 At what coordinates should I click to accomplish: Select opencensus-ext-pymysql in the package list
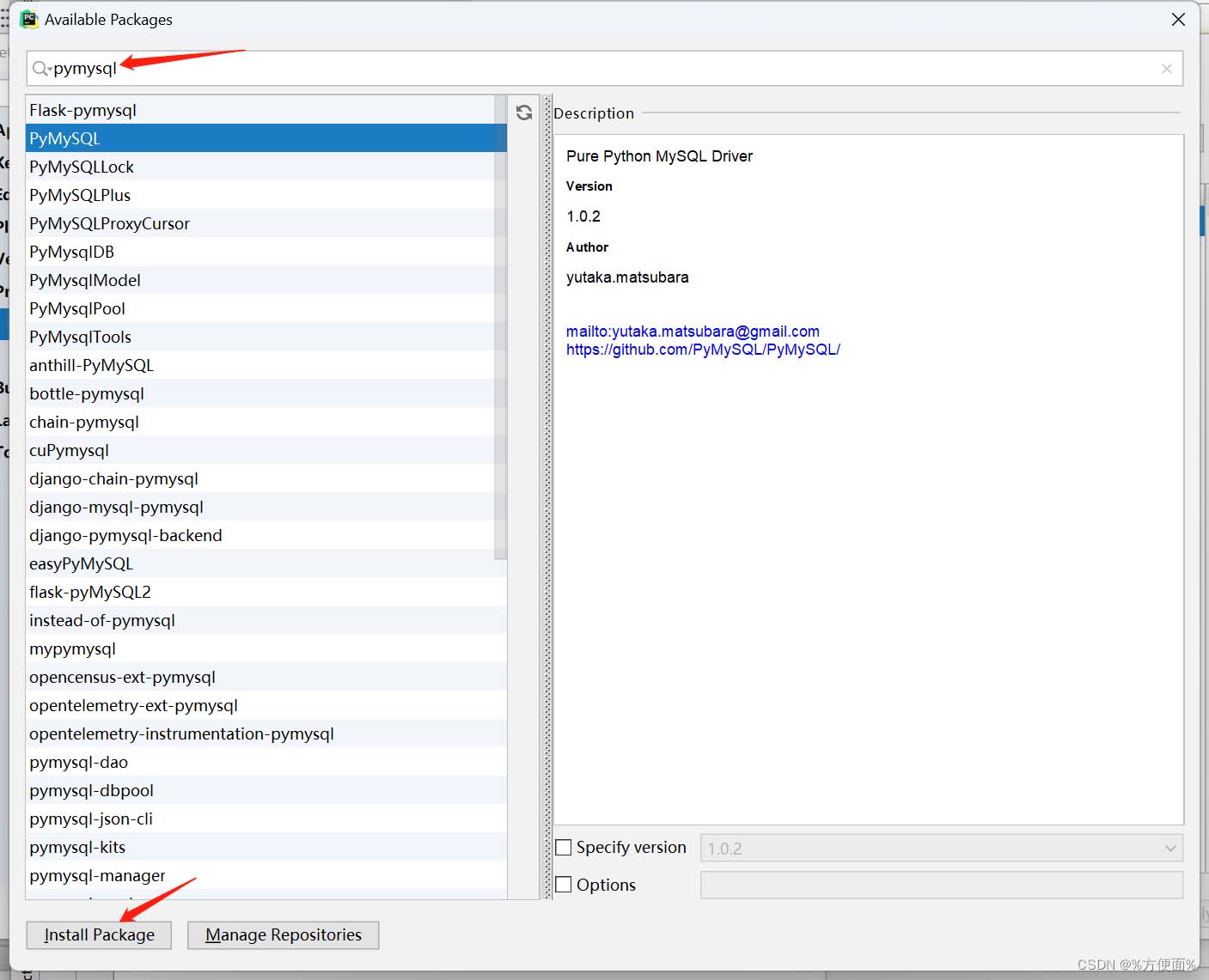click(266, 677)
